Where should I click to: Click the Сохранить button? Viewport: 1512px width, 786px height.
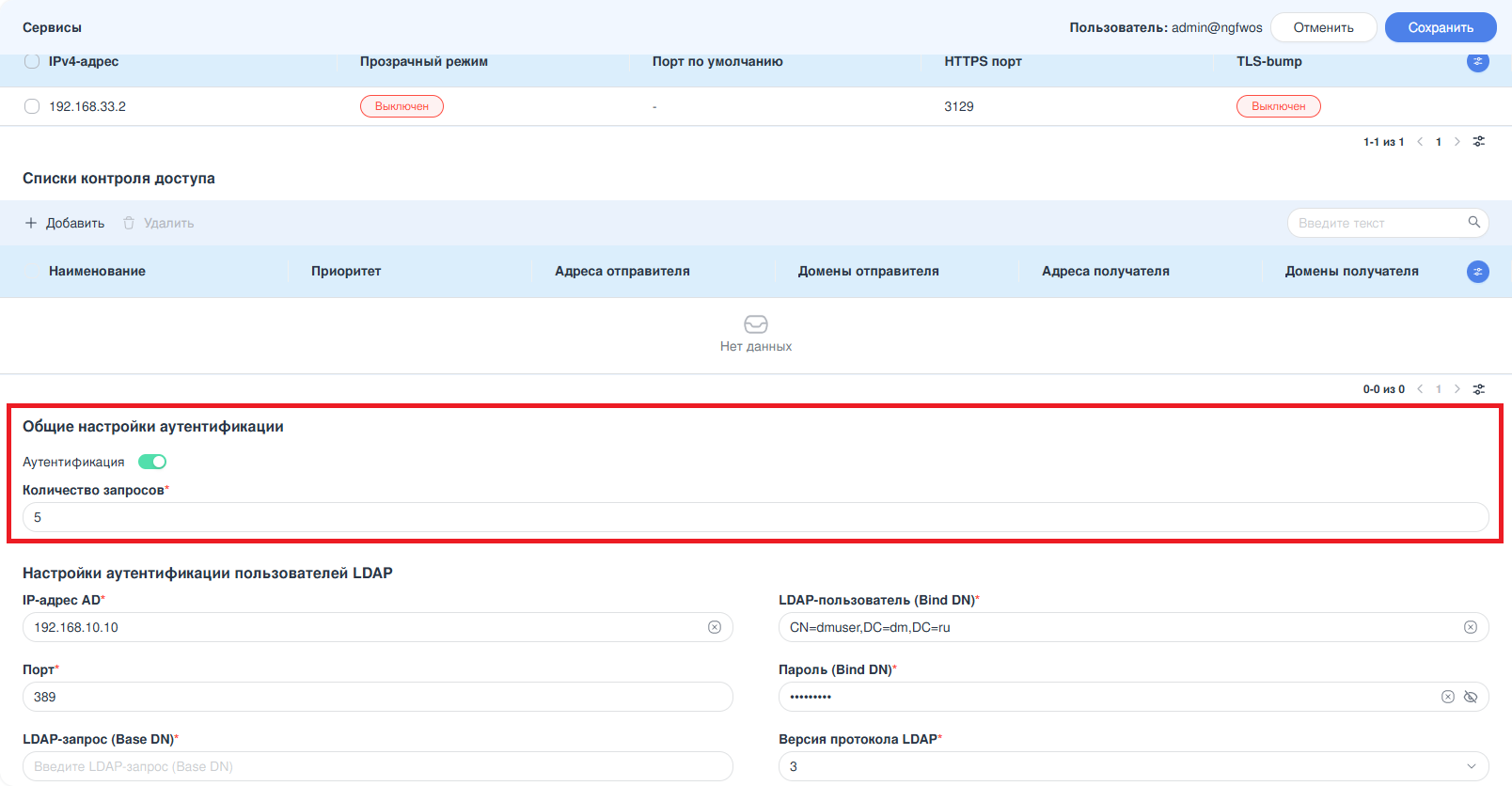pos(1440,27)
